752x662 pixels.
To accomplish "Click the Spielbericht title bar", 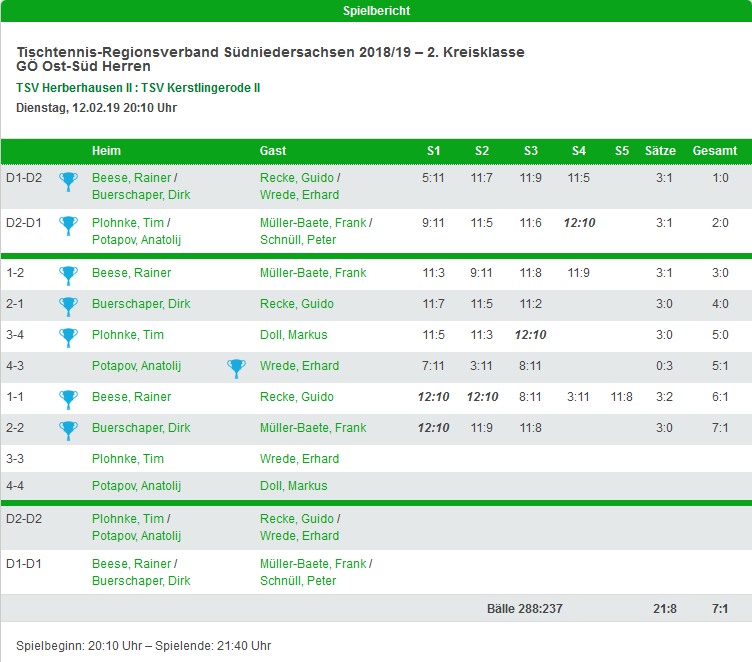I will tap(376, 11).
